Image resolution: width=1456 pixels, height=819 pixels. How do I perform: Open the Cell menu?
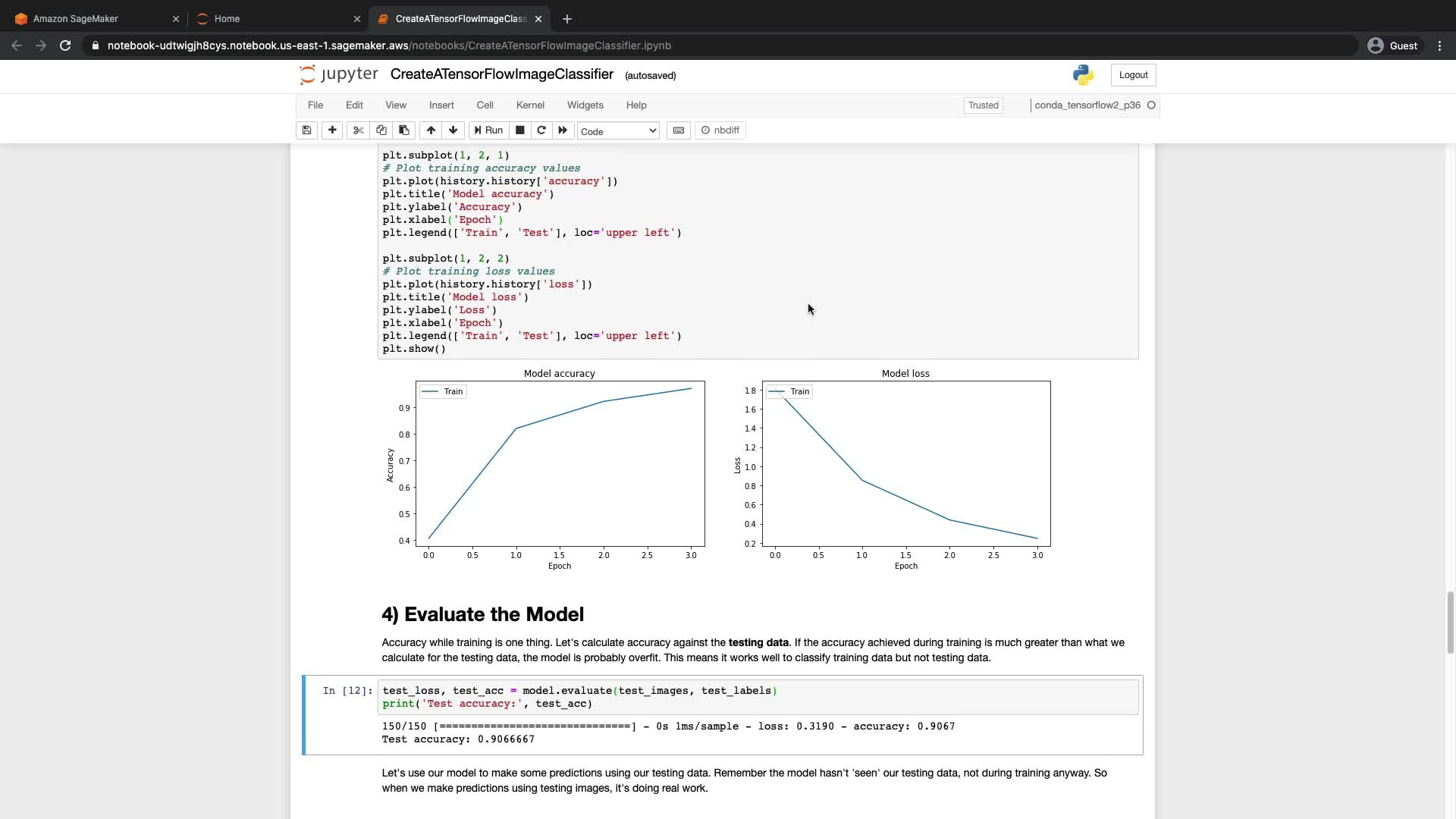click(485, 105)
